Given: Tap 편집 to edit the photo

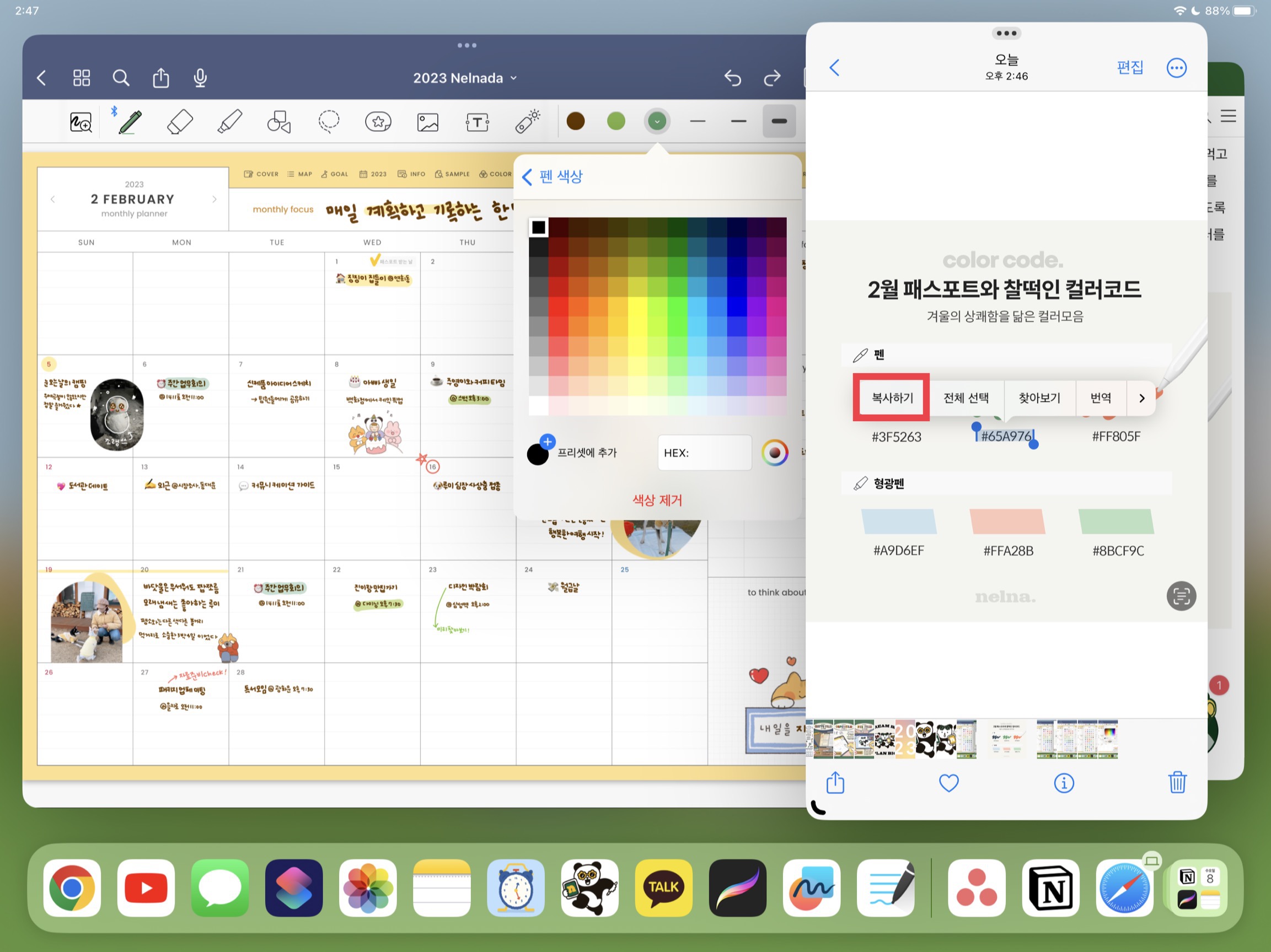Looking at the screenshot, I should [1130, 68].
